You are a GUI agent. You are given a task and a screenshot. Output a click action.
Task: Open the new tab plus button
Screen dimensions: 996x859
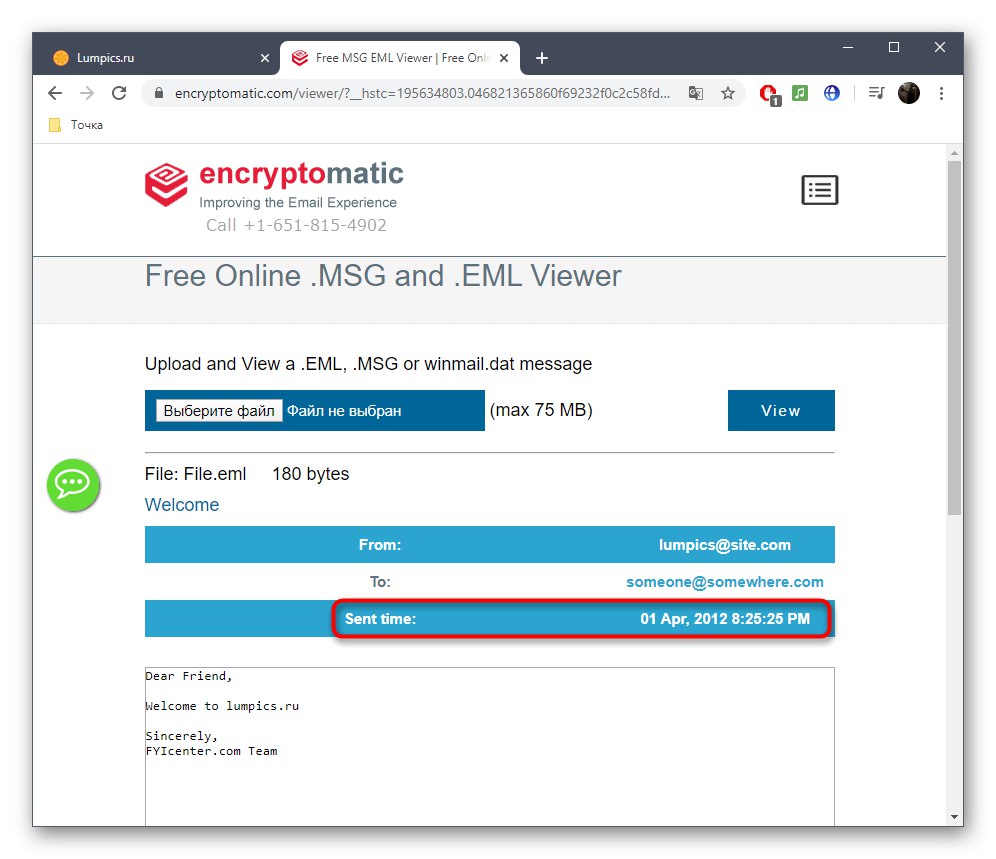542,58
